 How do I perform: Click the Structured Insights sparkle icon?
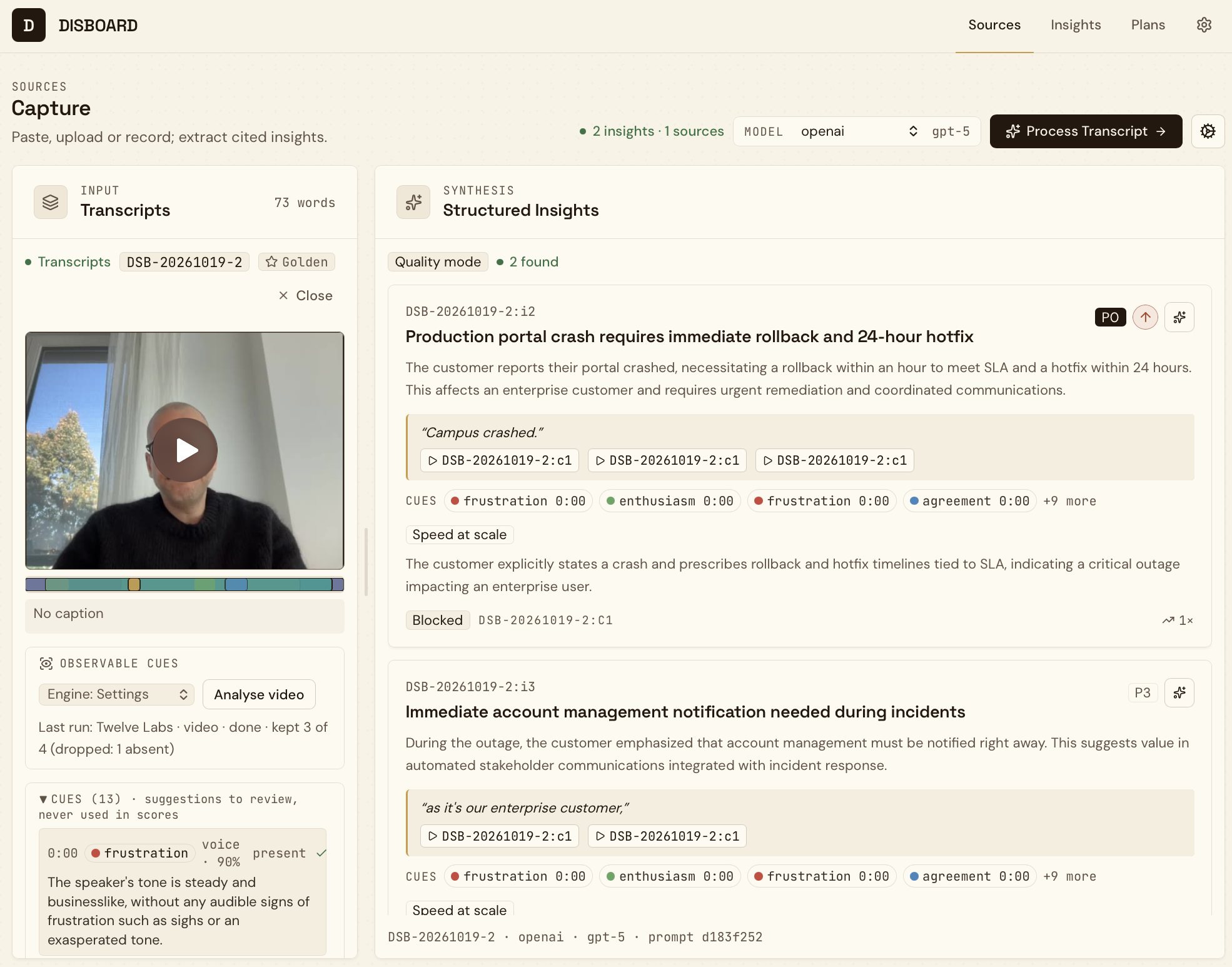point(413,202)
